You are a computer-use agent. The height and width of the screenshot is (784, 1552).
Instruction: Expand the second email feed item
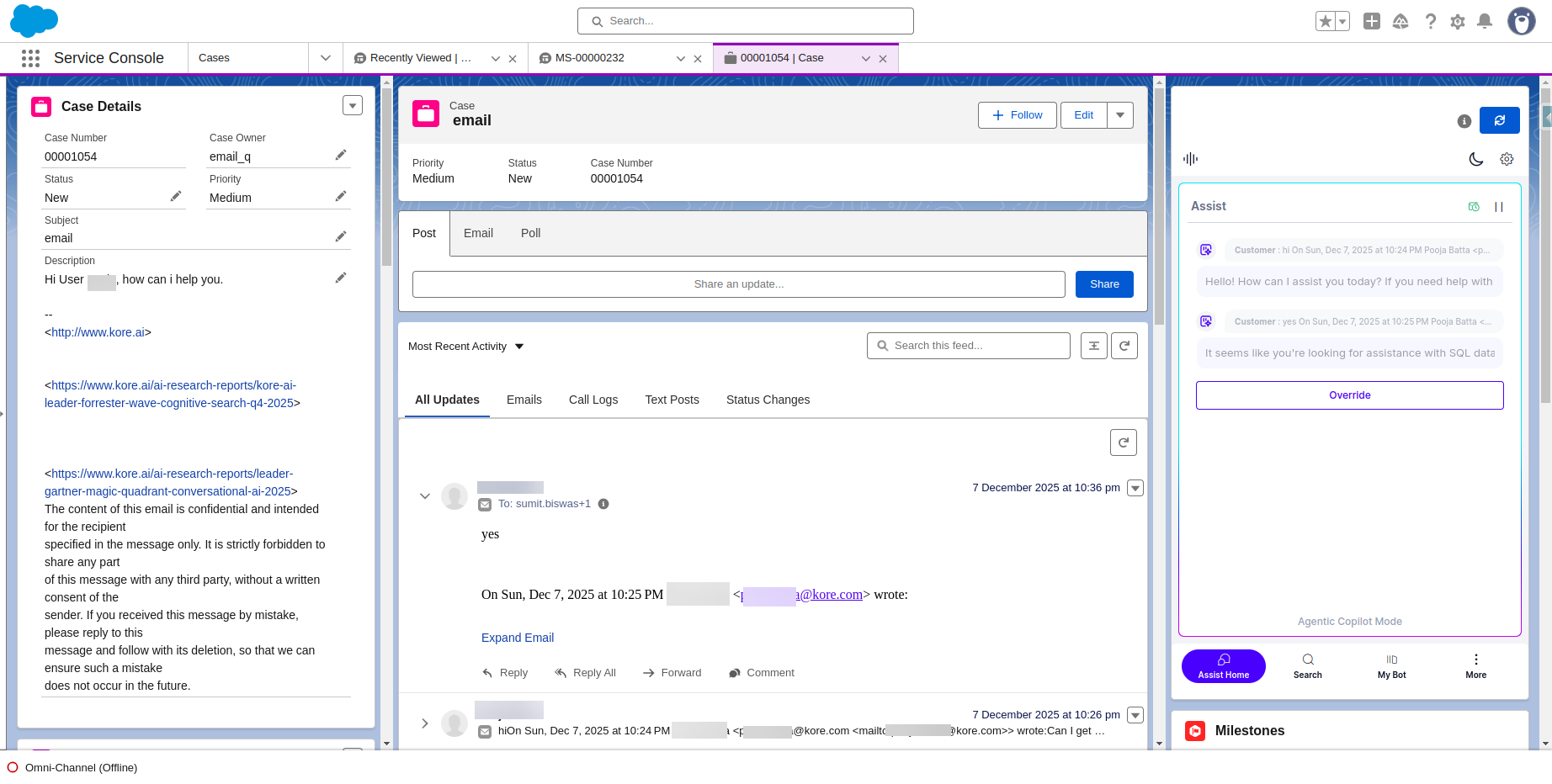[425, 723]
